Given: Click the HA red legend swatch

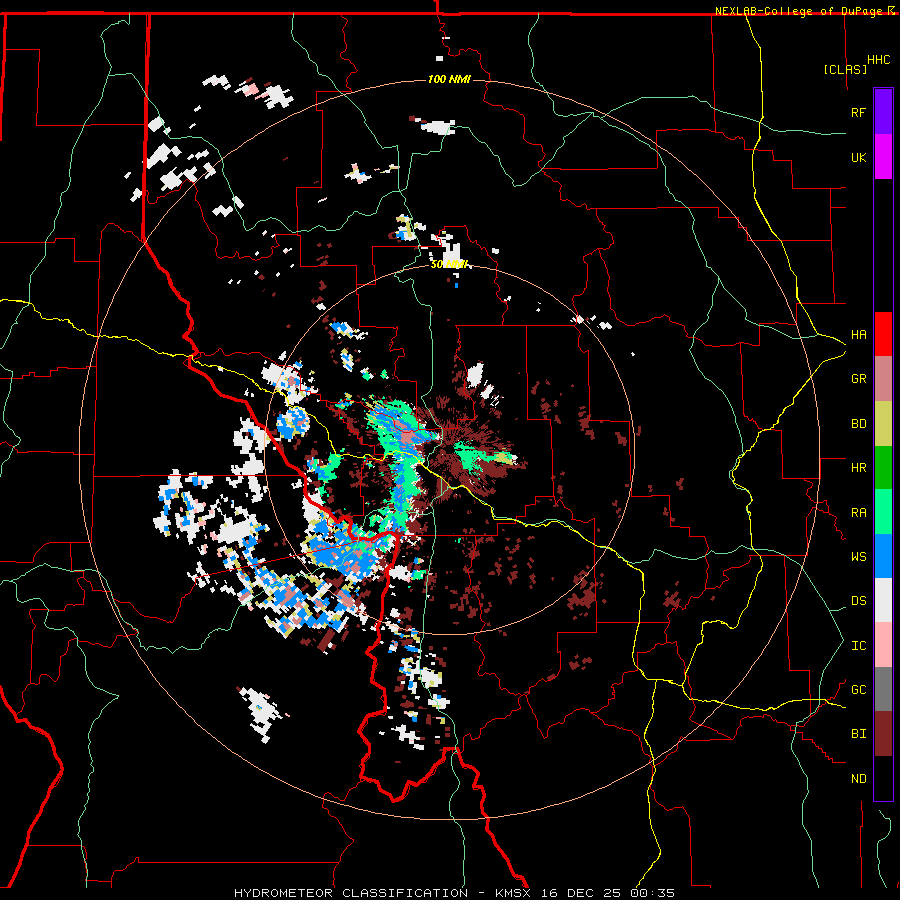Looking at the screenshot, I should pyautogui.click(x=883, y=334).
